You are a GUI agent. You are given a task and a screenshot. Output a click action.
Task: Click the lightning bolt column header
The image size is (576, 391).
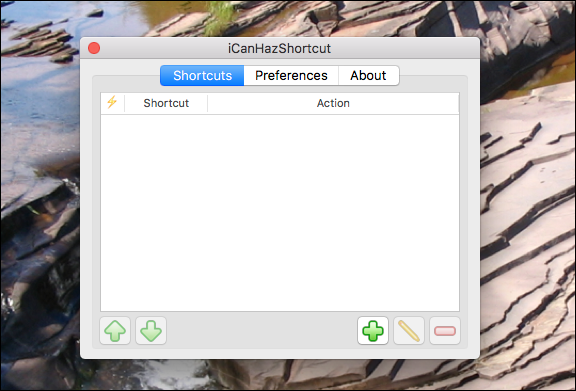click(x=112, y=103)
